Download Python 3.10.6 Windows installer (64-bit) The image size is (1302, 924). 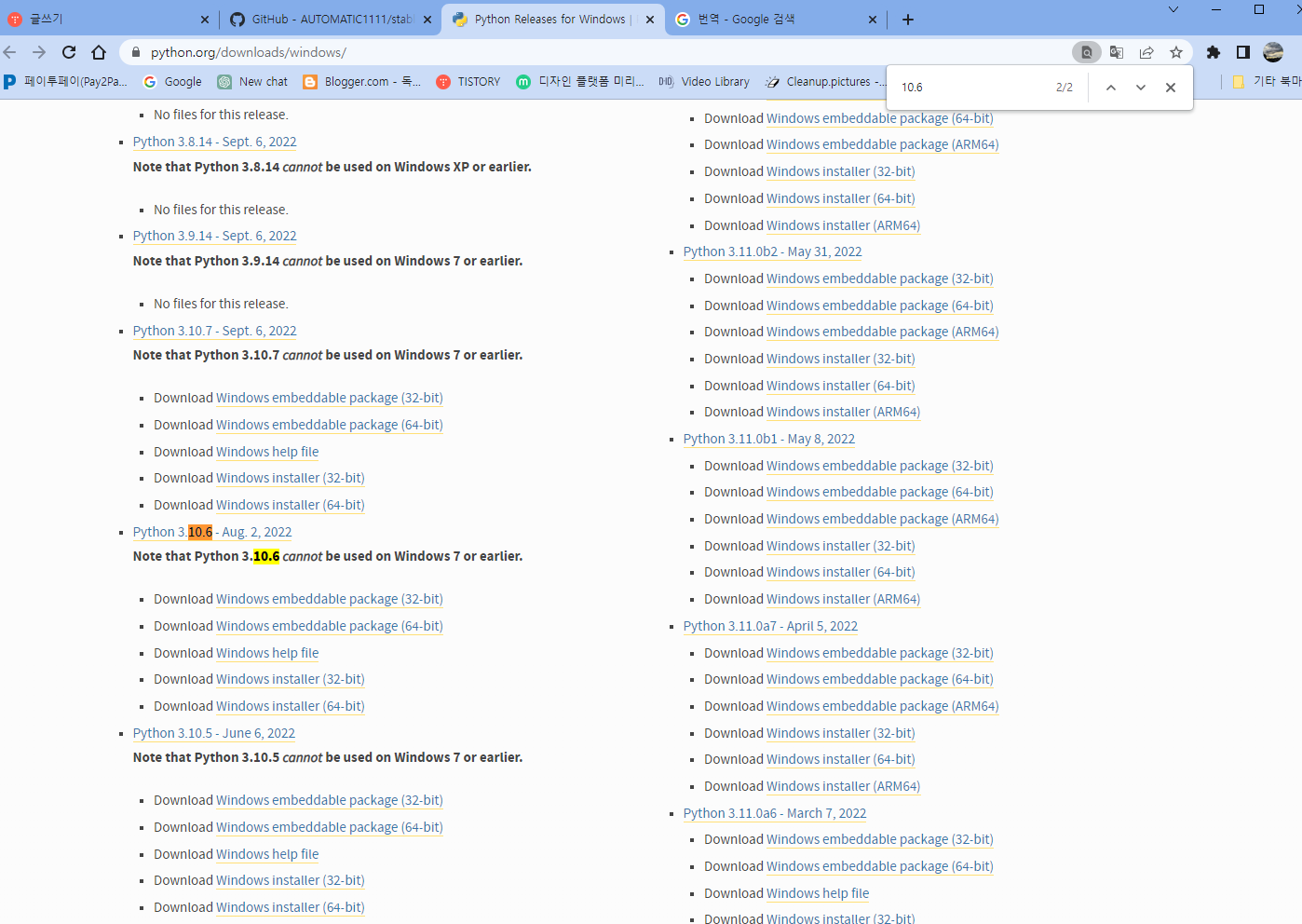click(x=291, y=706)
